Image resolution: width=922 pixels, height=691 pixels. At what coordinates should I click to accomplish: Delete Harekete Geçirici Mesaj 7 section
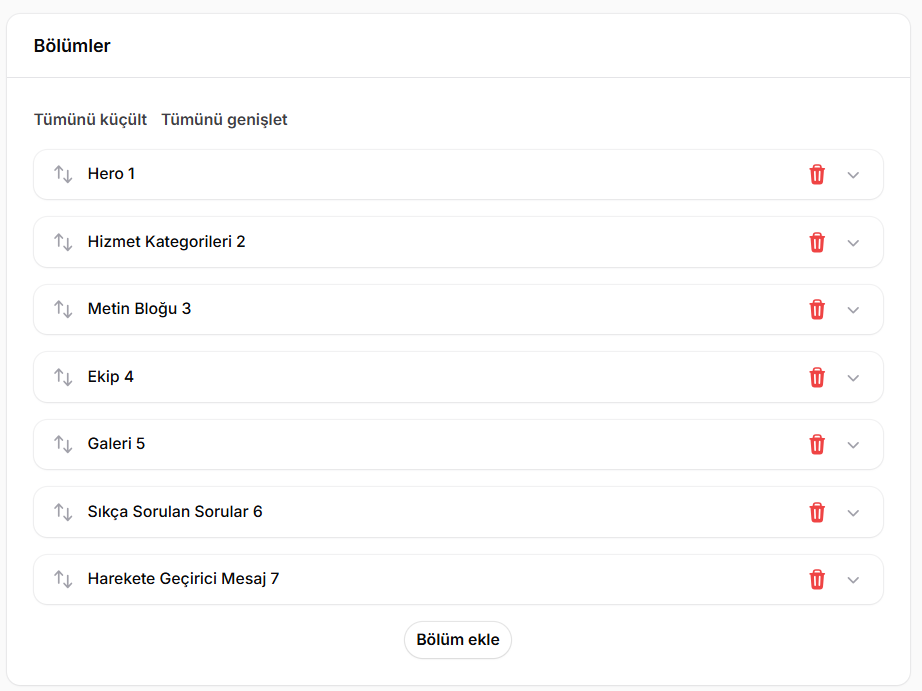(817, 579)
